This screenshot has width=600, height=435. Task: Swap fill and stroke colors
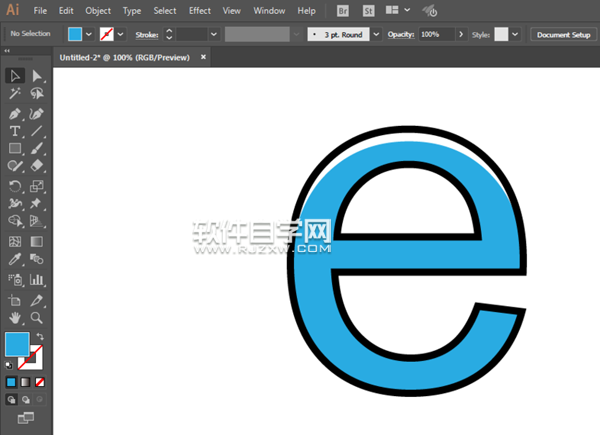[40, 336]
